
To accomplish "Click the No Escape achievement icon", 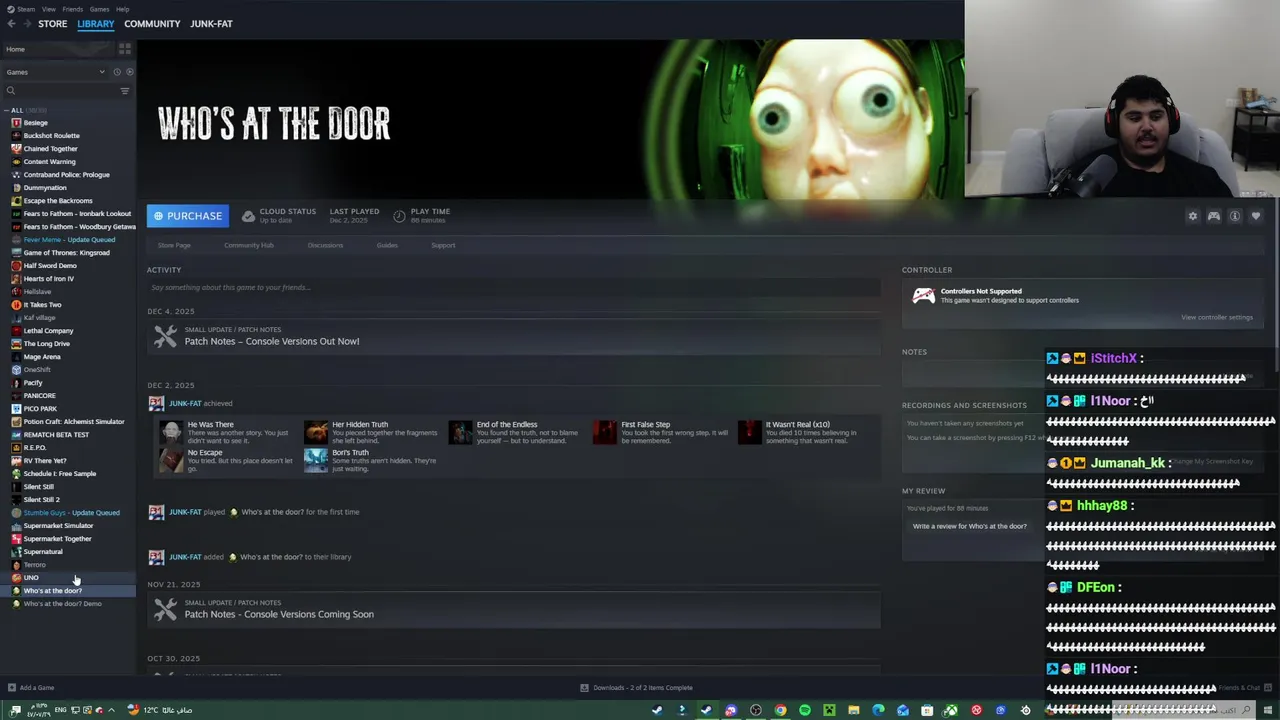I will (171, 460).
